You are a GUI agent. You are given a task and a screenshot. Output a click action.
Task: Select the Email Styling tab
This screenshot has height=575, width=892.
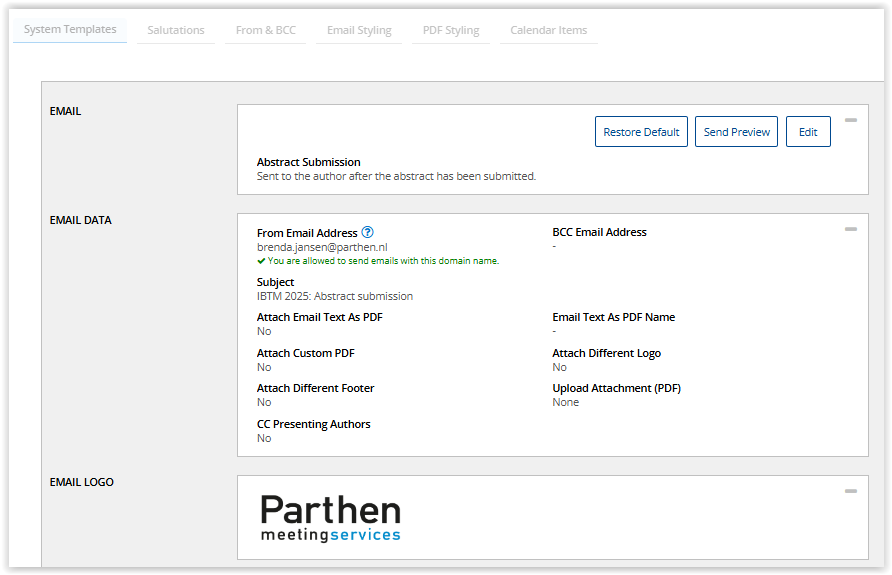click(359, 30)
